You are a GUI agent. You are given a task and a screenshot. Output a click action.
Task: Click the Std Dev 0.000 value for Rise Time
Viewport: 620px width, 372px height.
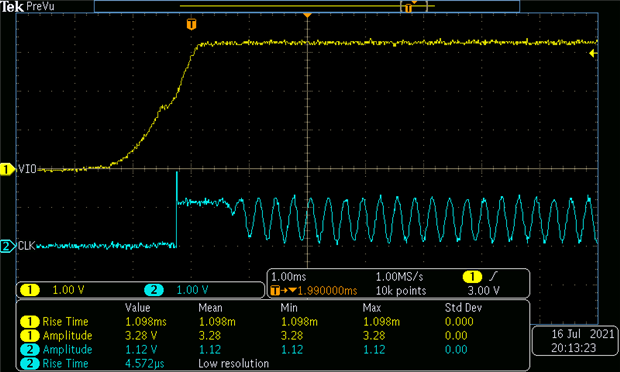(x=459, y=322)
